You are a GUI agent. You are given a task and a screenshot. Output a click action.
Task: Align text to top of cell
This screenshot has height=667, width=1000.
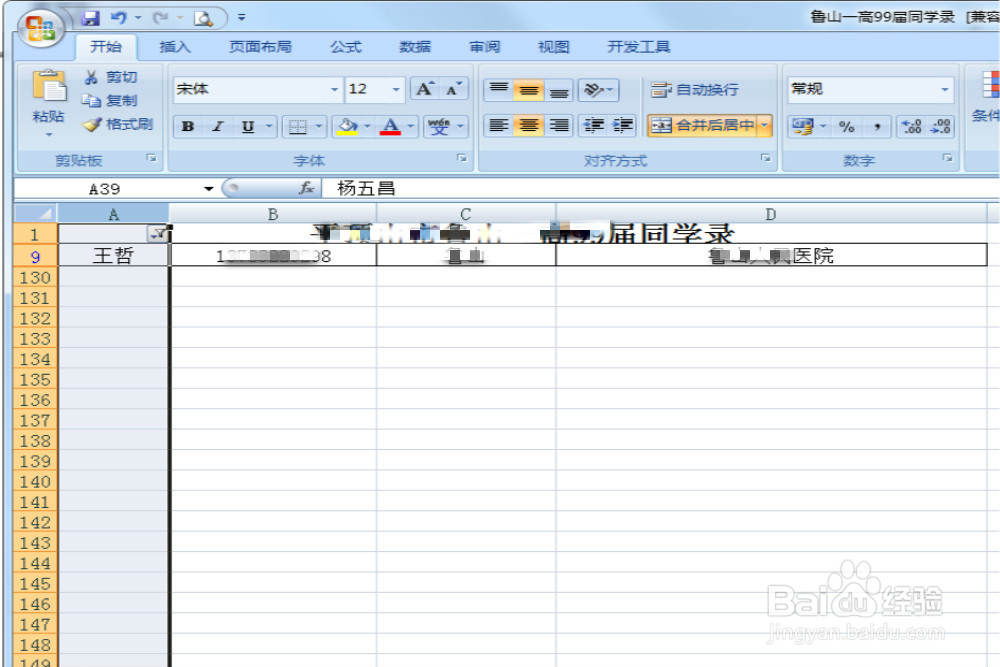tap(499, 89)
